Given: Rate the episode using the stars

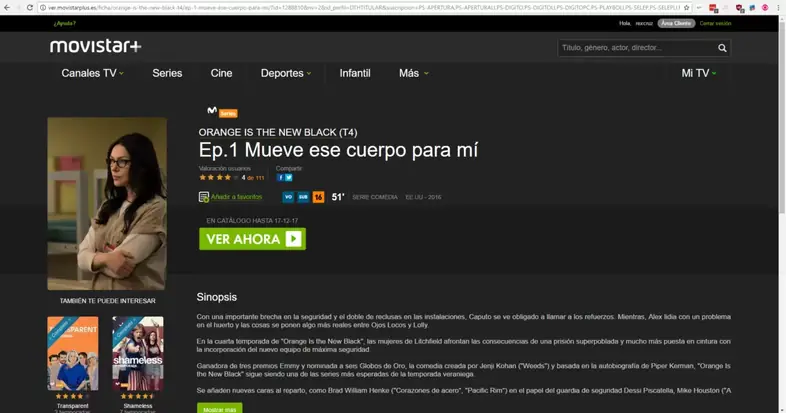Looking at the screenshot, I should pyautogui.click(x=219, y=177).
